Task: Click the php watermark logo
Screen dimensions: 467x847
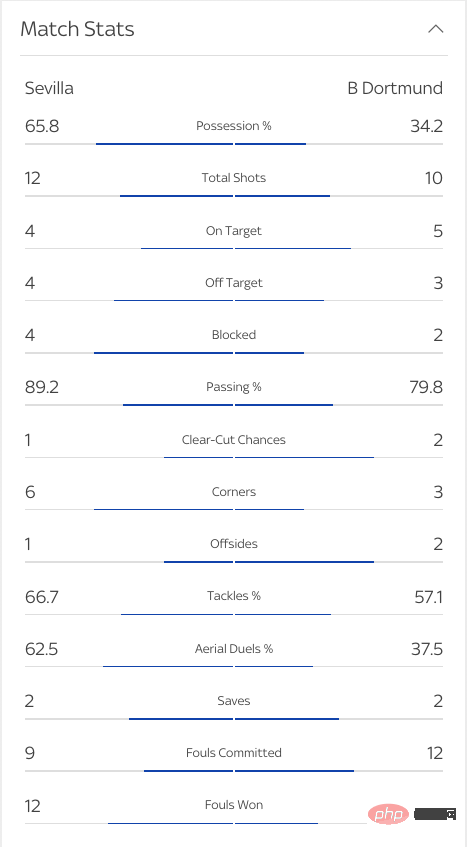Action: 388,814
